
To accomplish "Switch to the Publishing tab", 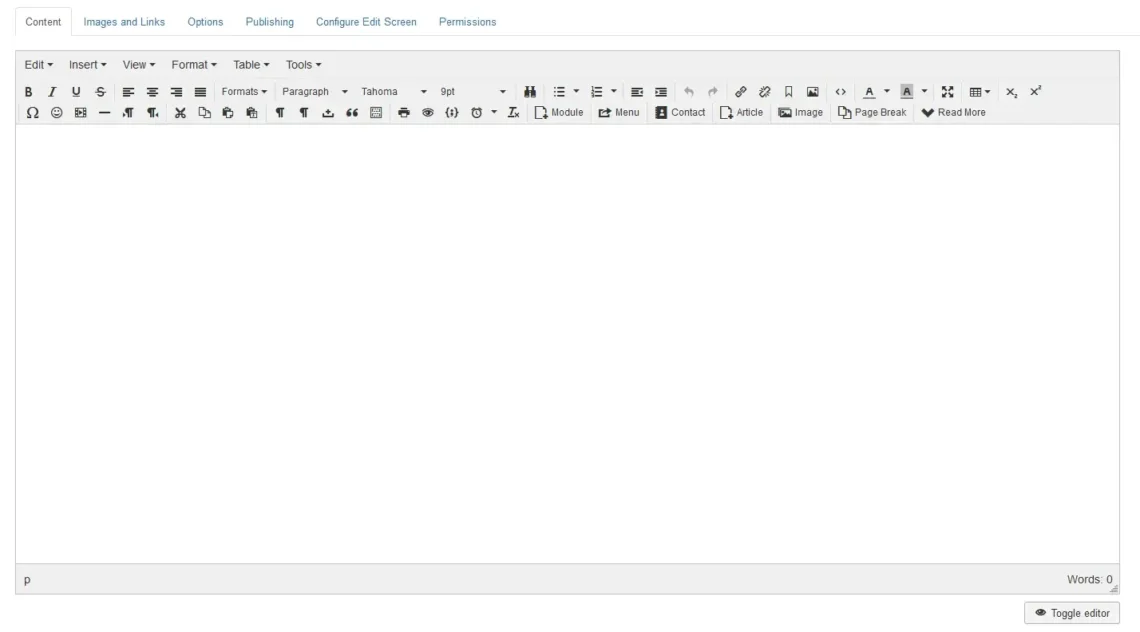I will pos(269,21).
